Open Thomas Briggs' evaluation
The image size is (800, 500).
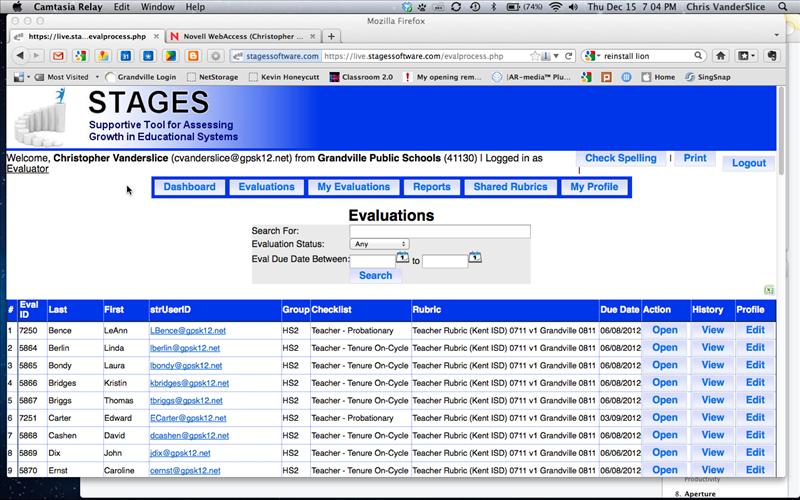point(665,400)
